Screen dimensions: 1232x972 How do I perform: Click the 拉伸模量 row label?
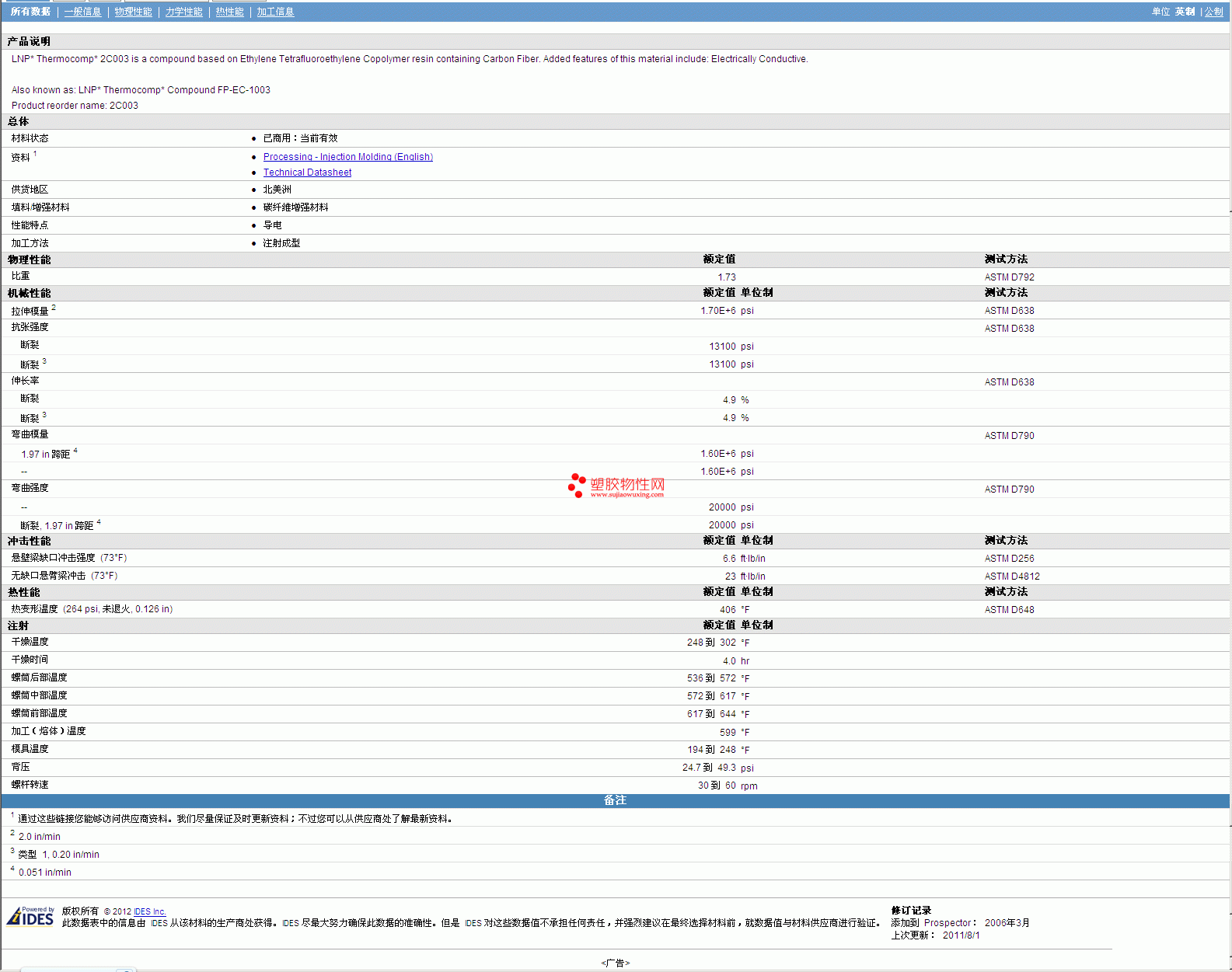click(x=30, y=311)
